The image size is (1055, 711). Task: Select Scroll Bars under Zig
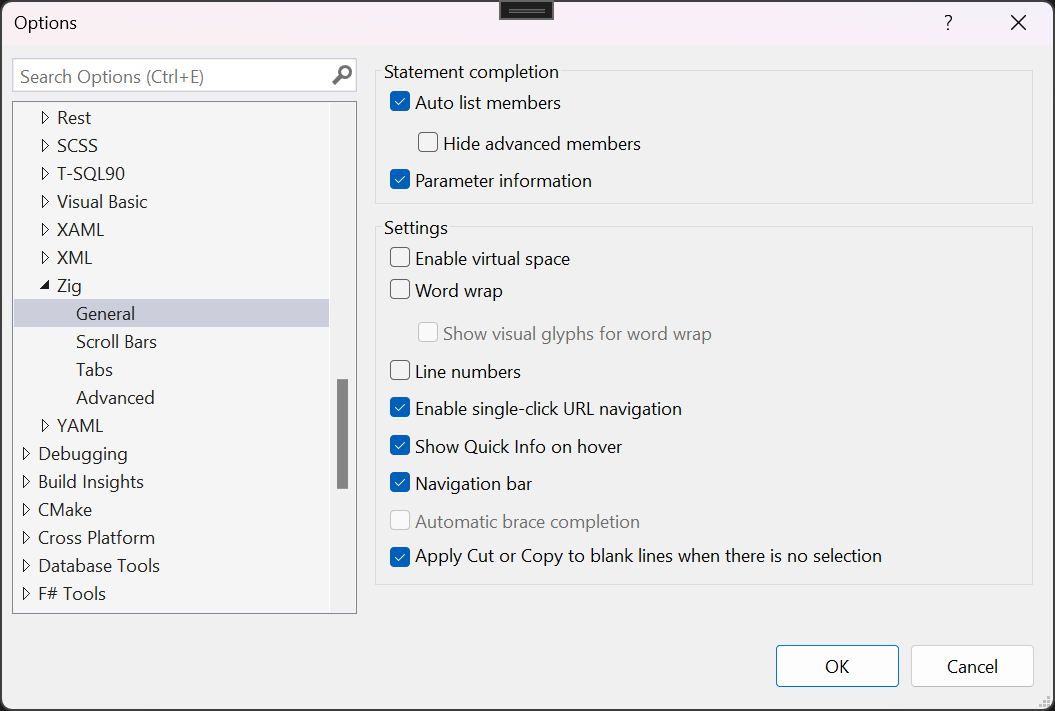point(116,341)
